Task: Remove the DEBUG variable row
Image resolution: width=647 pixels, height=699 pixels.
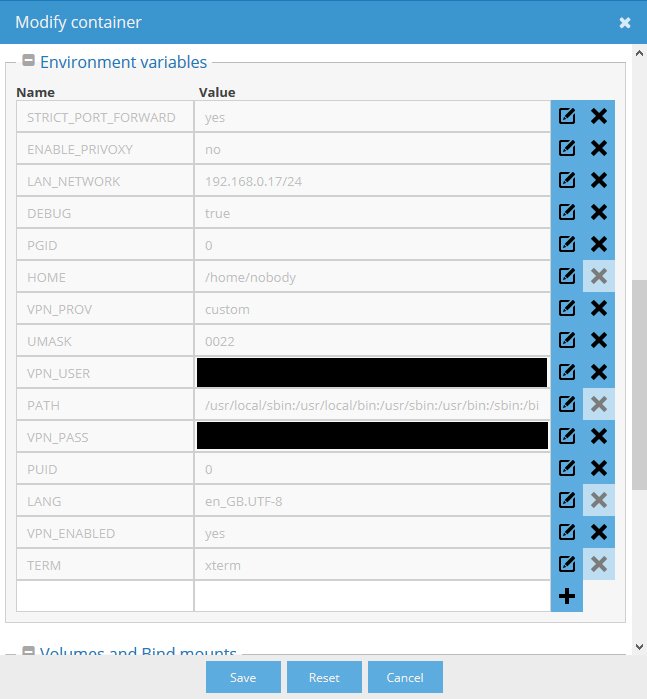Action: coord(599,212)
